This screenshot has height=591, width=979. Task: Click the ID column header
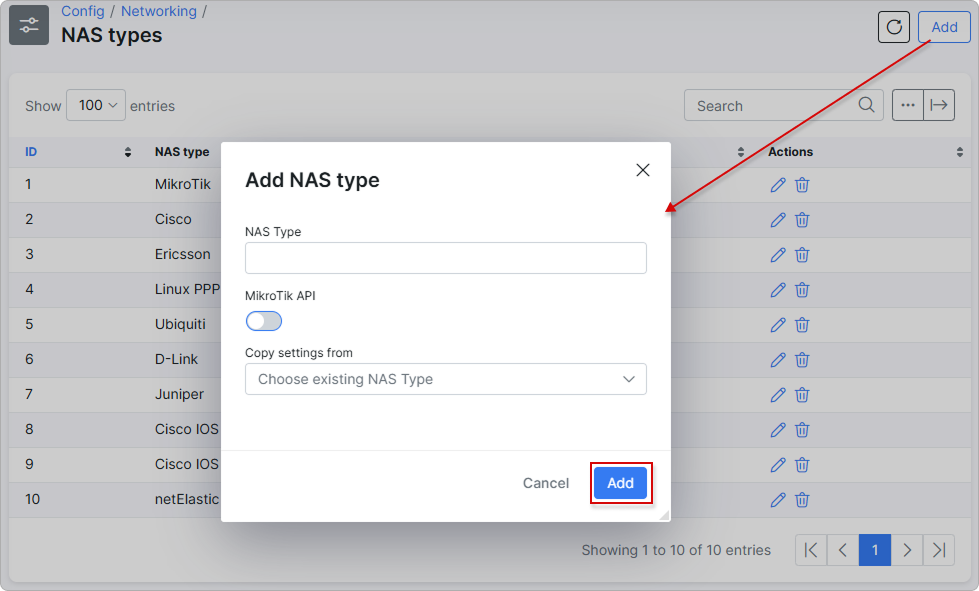pos(31,152)
